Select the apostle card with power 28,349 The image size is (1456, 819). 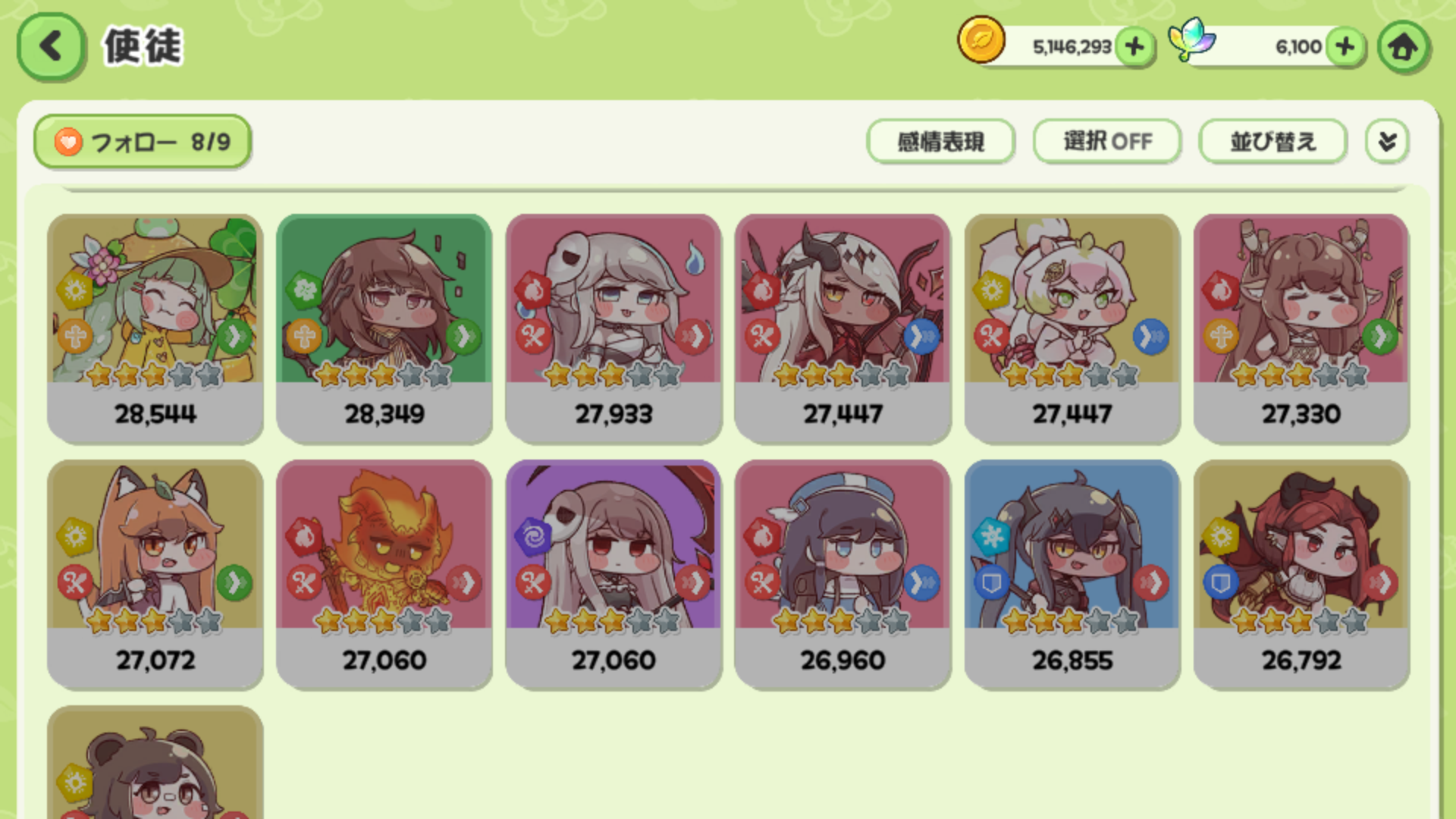click(384, 328)
